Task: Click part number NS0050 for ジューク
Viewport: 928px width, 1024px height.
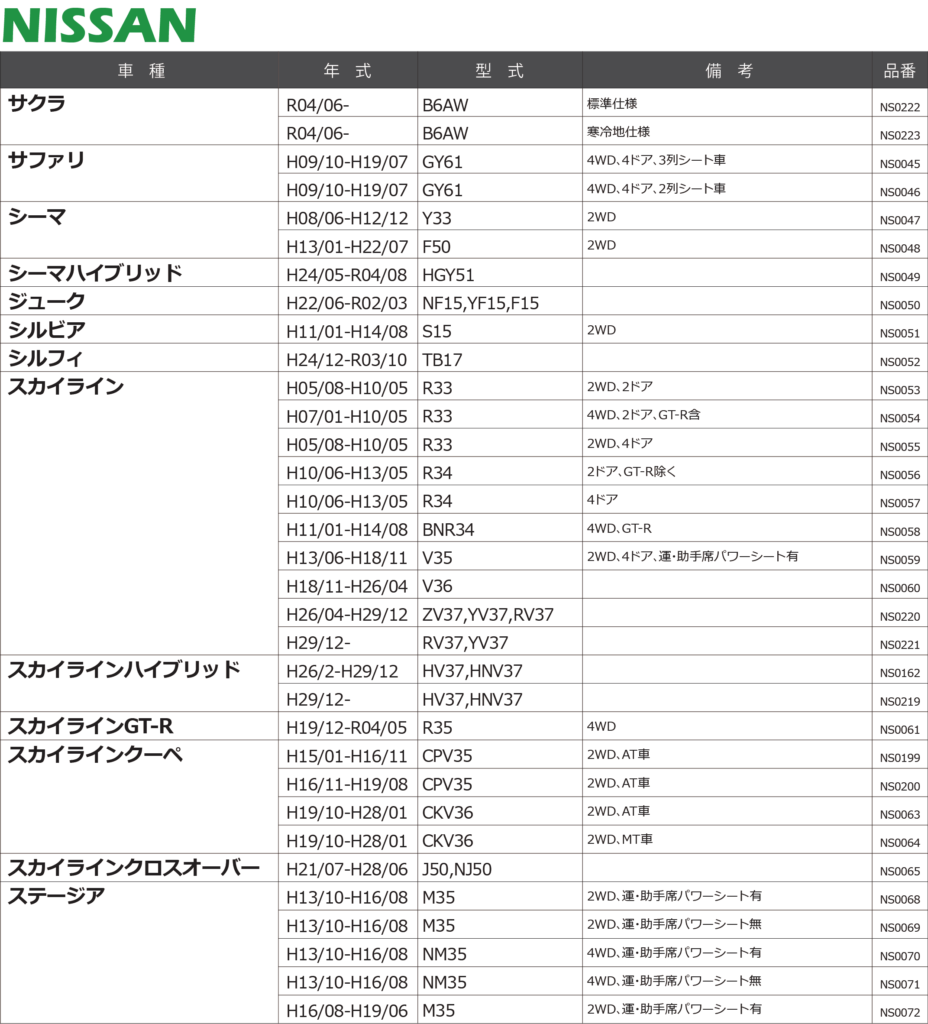Action: tap(899, 305)
